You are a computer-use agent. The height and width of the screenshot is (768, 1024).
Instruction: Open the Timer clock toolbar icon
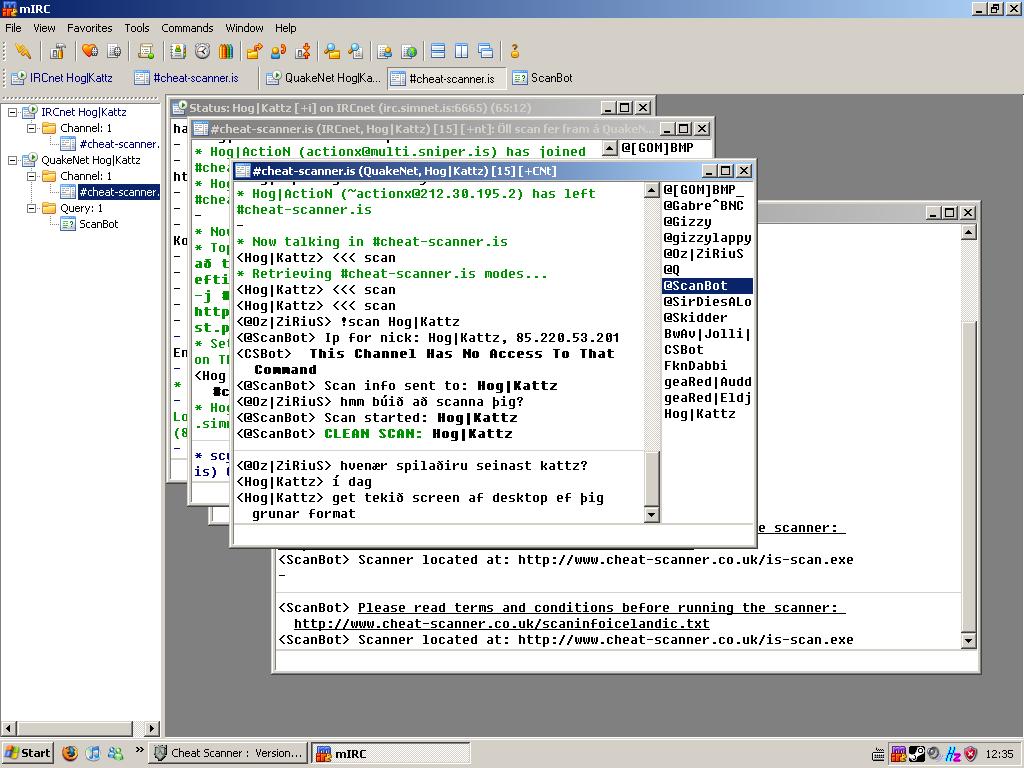pos(202,51)
